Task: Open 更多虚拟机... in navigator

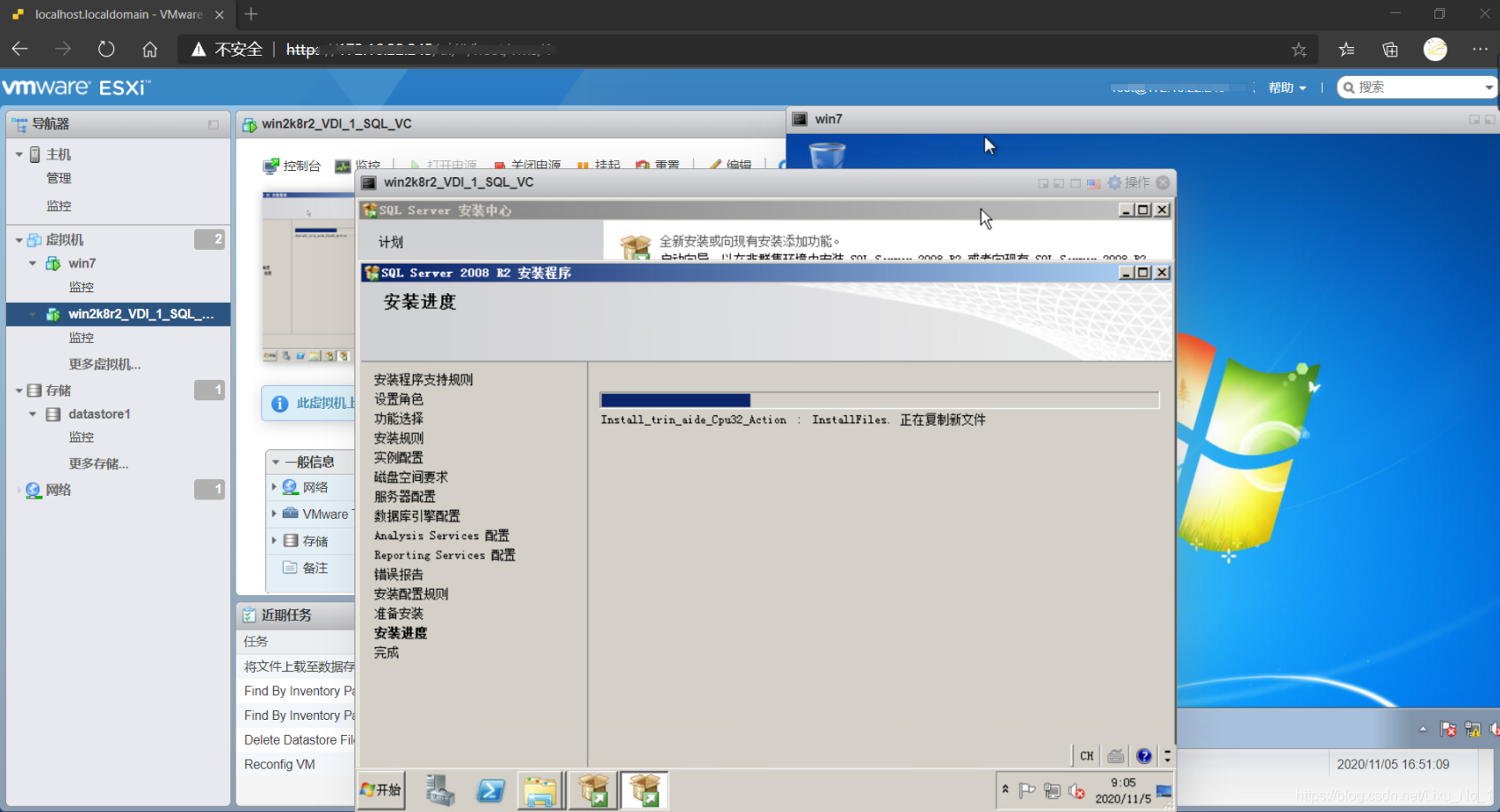Action: 105,364
